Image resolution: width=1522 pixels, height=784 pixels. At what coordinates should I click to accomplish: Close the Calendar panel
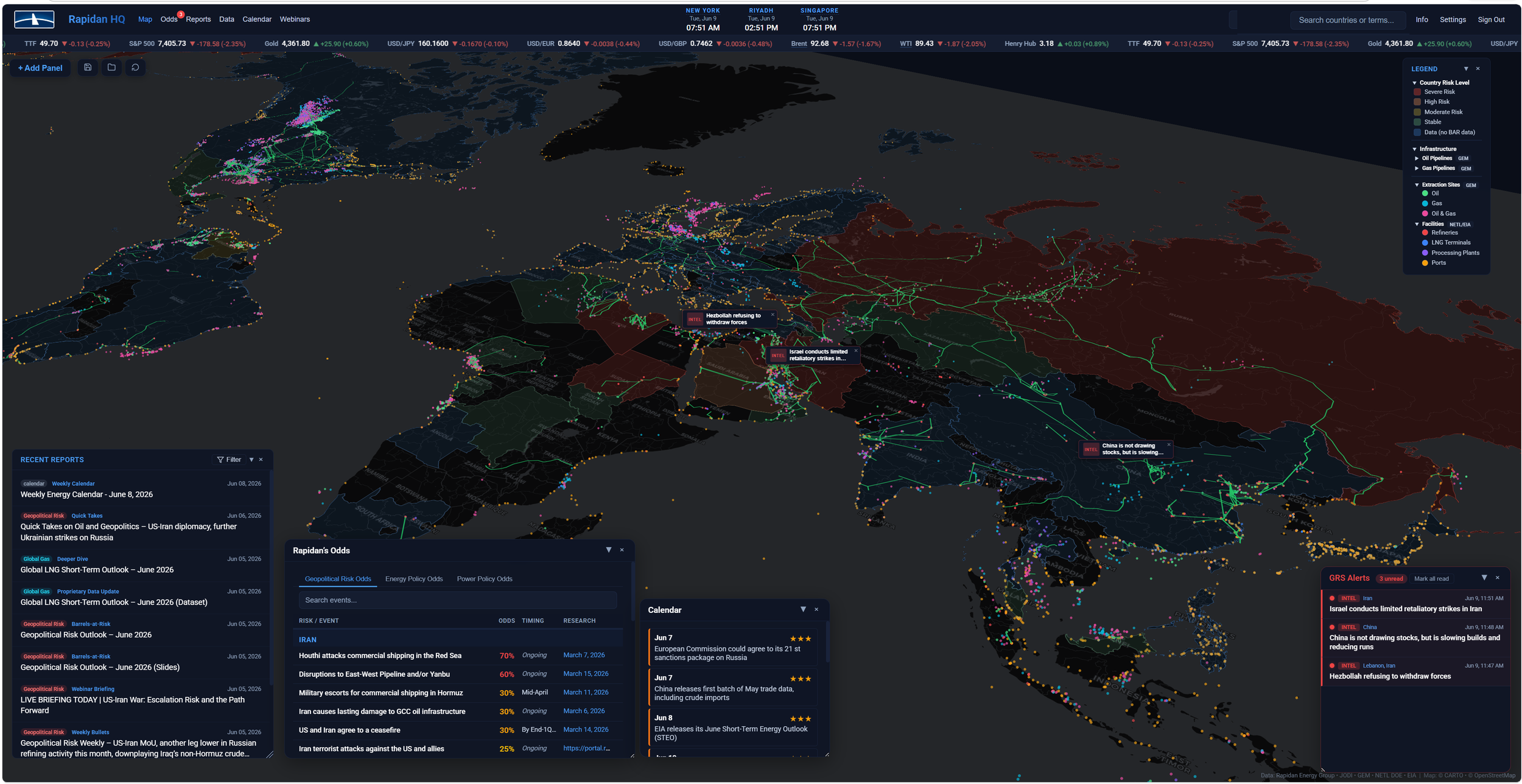[x=816, y=609]
